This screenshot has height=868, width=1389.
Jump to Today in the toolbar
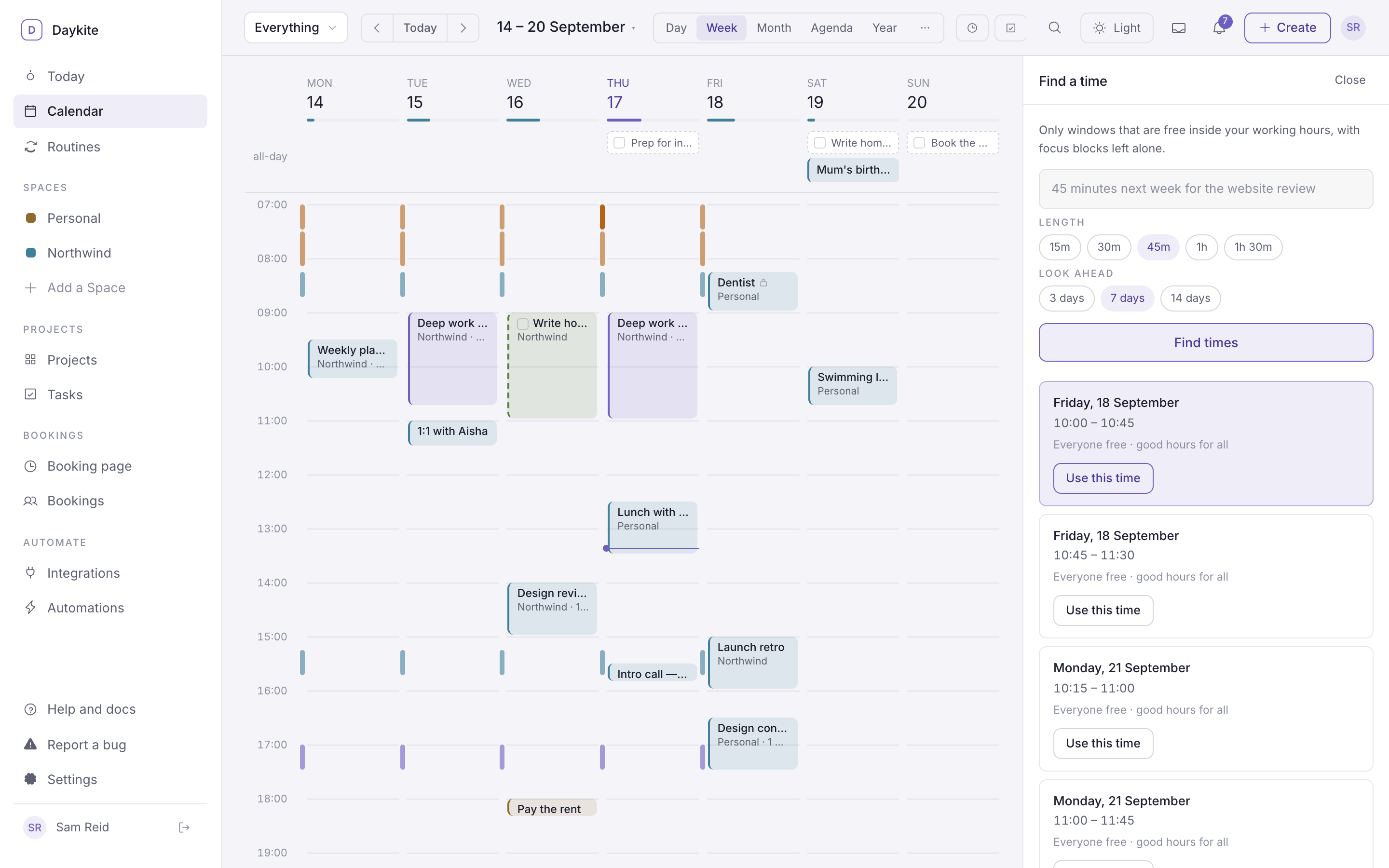coord(420,27)
